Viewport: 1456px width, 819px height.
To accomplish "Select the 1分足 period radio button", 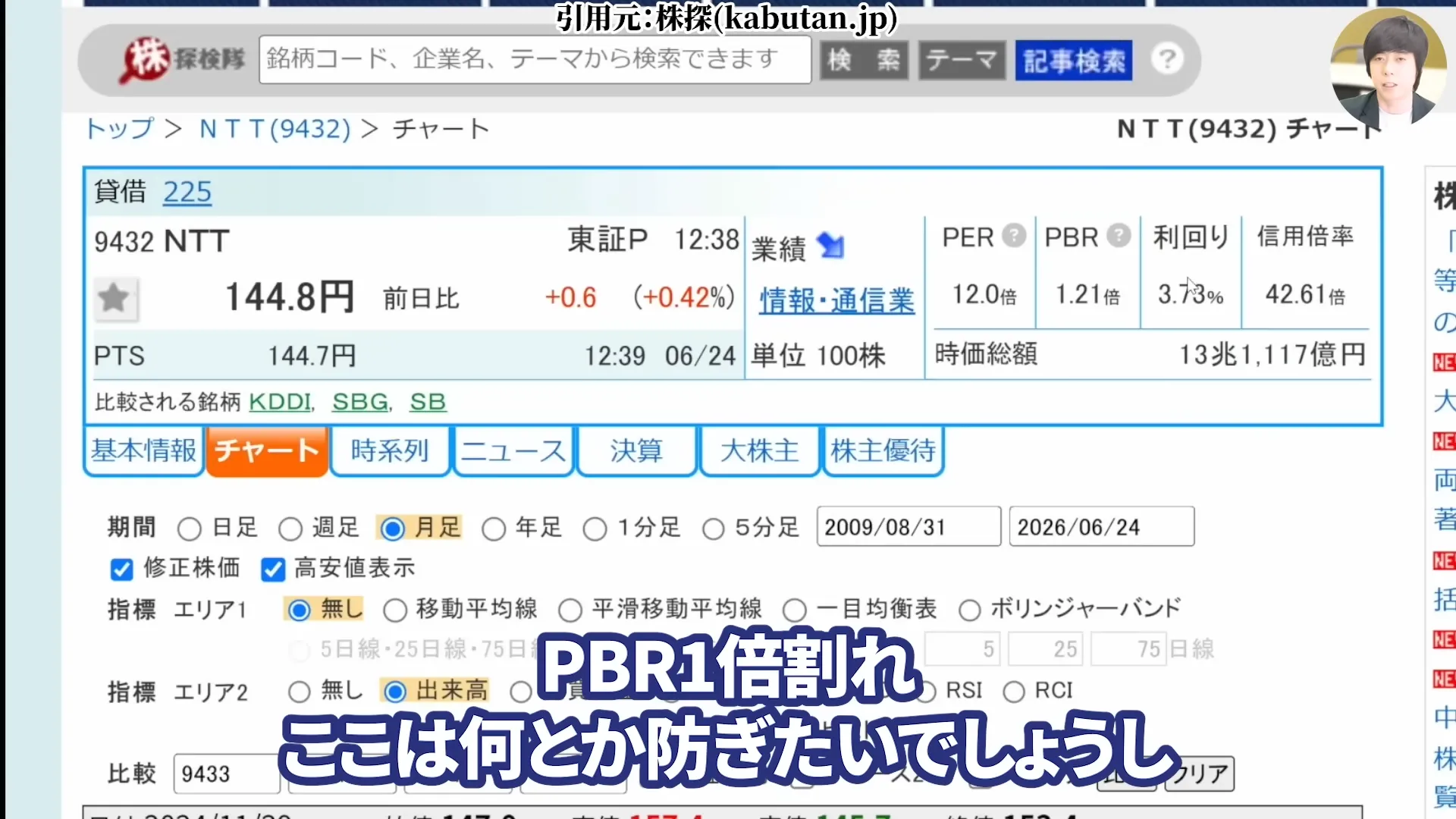I will pos(595,529).
